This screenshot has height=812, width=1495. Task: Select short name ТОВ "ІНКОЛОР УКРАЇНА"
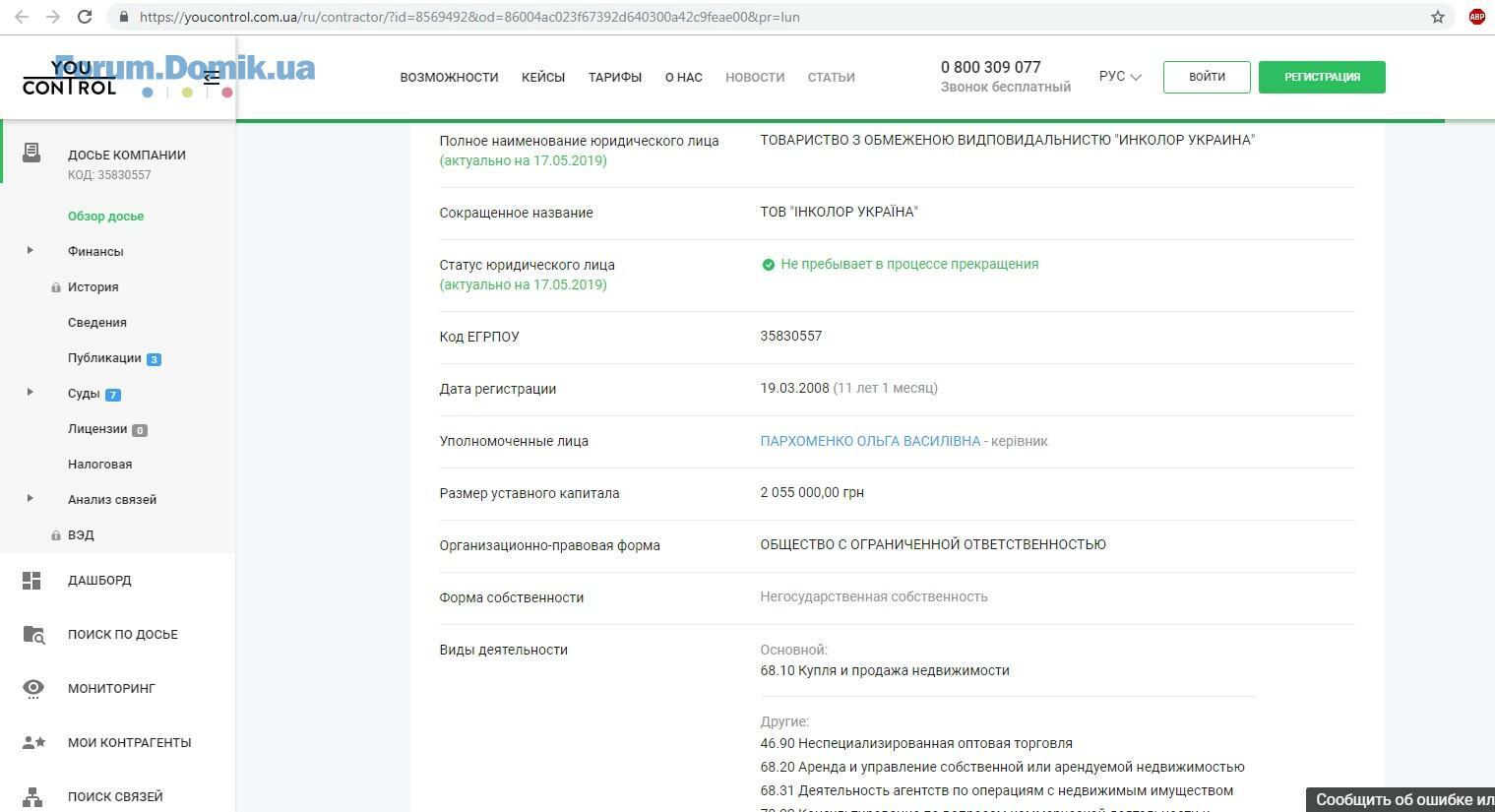[839, 212]
